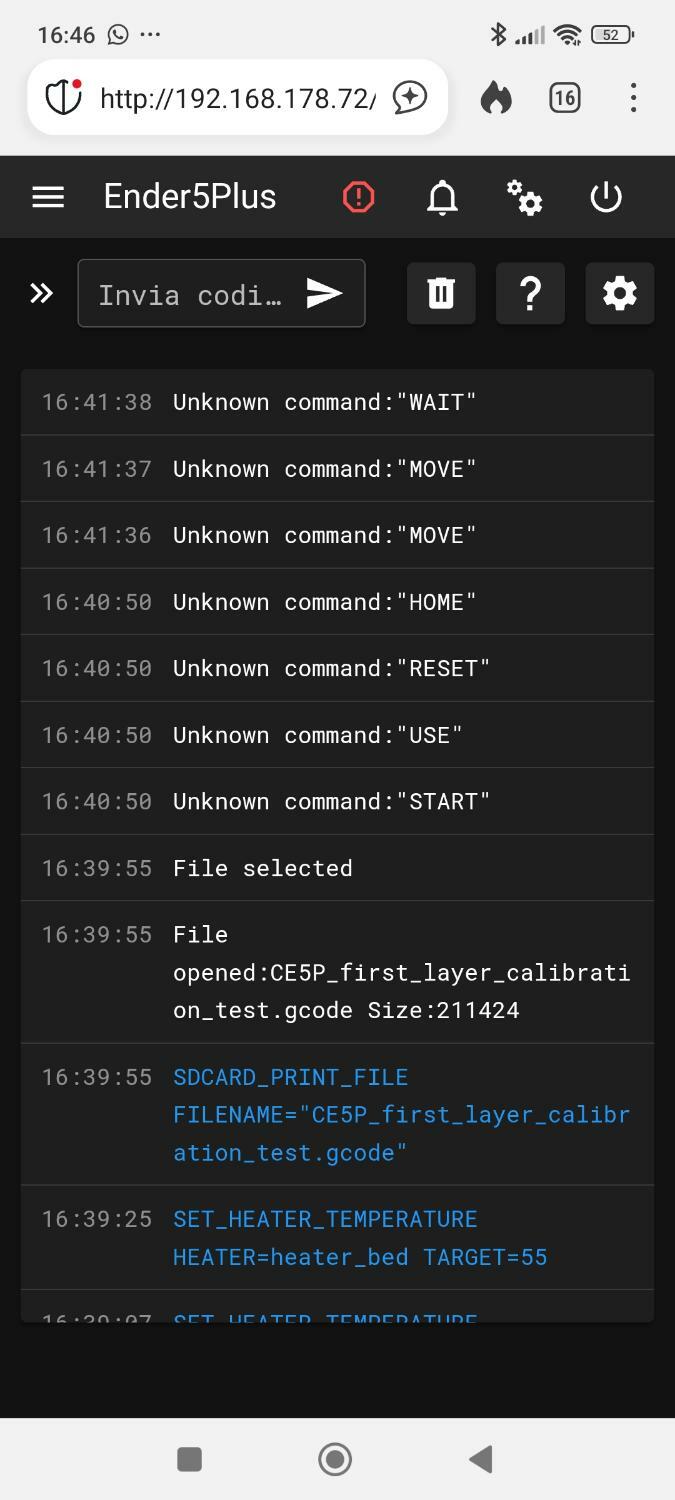Tap the browser URL address bar

click(x=238, y=98)
